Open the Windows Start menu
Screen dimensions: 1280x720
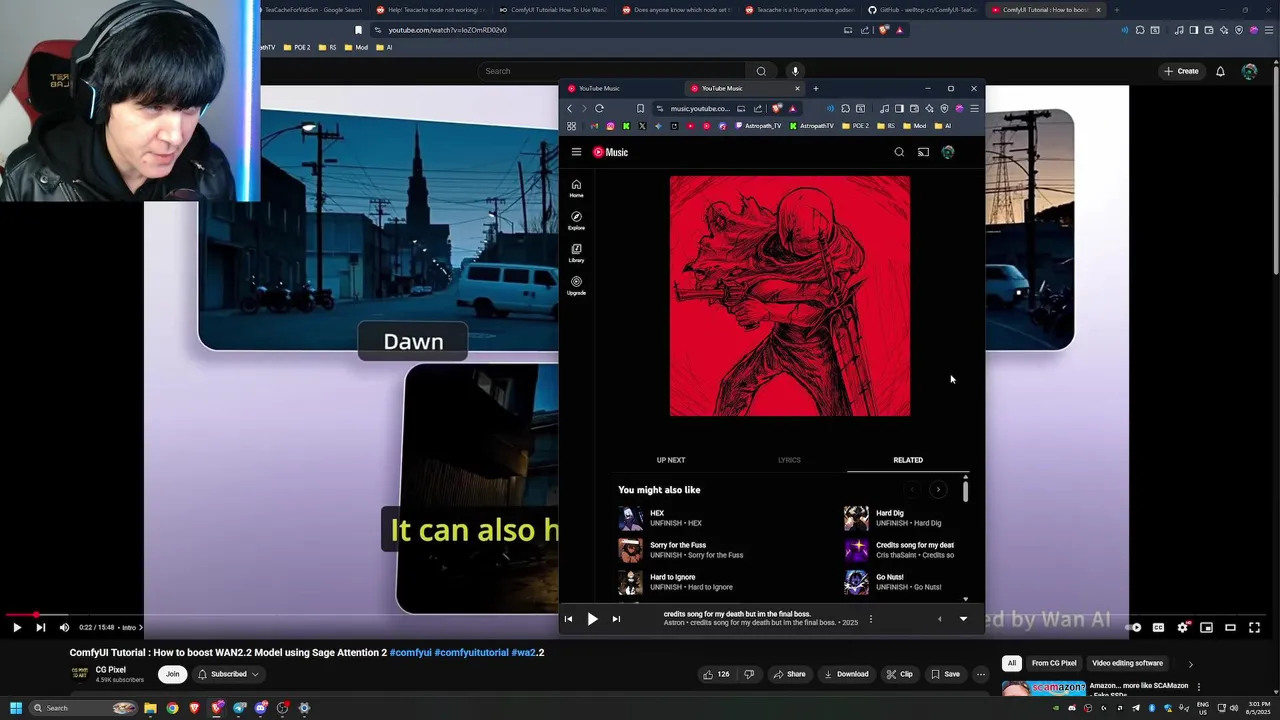click(16, 708)
